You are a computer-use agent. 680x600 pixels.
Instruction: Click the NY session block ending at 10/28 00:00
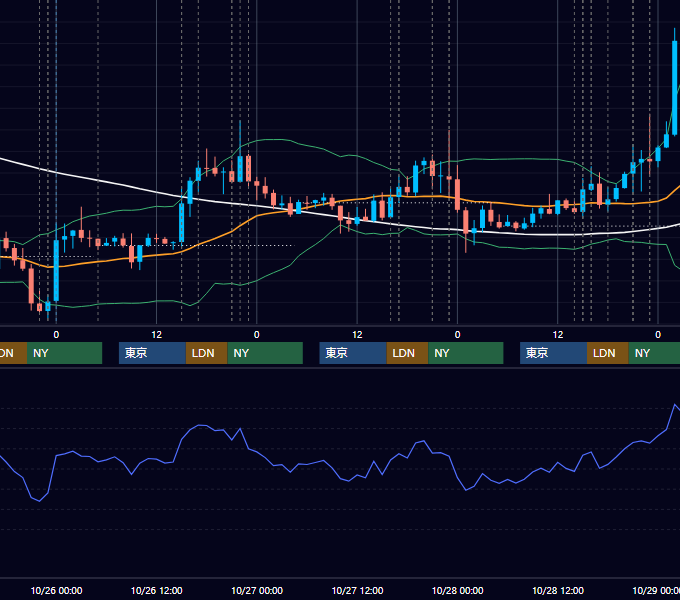[466, 353]
